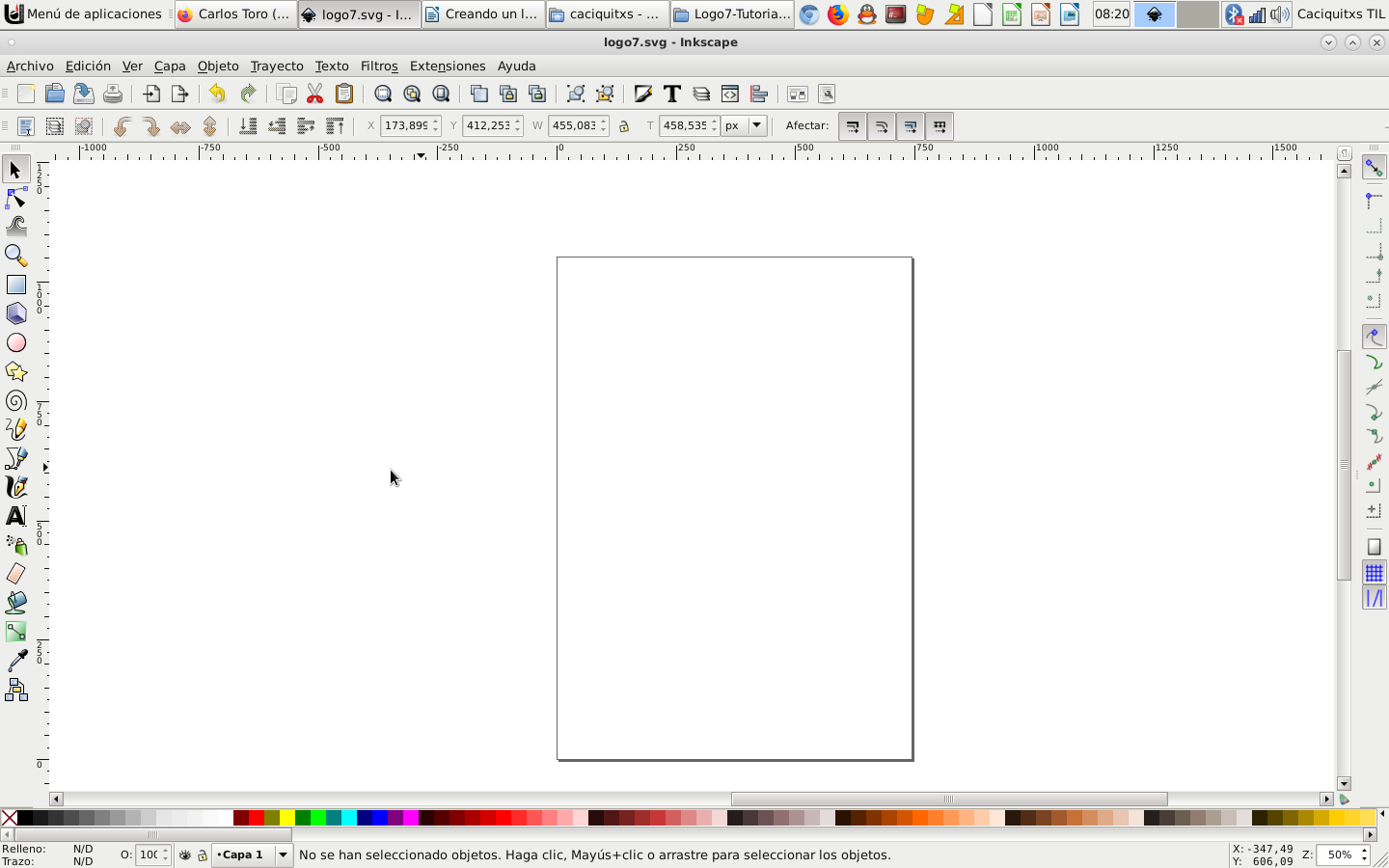1389x868 pixels.
Task: Select the Zoom magnifier tool
Action: (x=15, y=256)
